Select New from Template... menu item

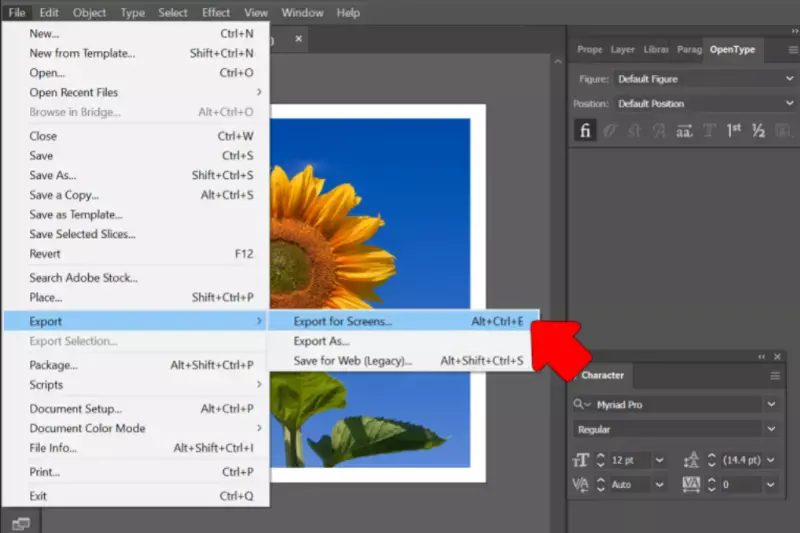point(136,53)
